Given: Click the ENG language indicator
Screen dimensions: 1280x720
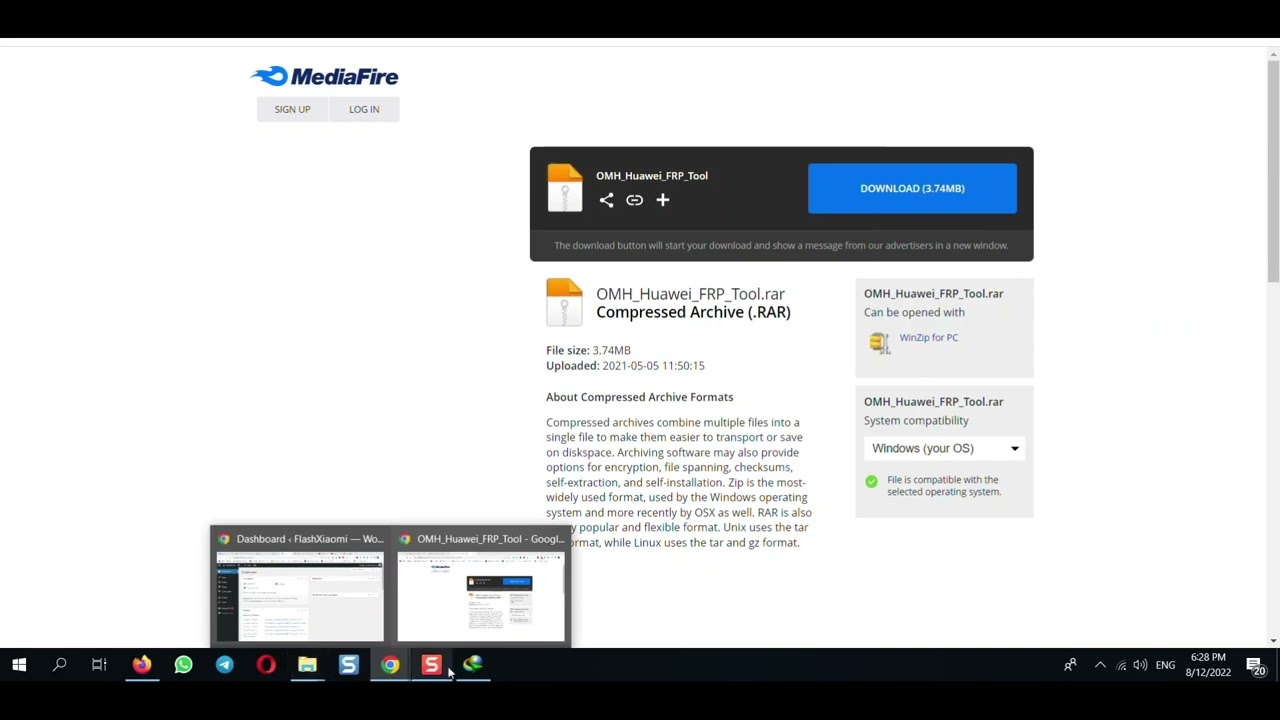Looking at the screenshot, I should tap(1165, 665).
